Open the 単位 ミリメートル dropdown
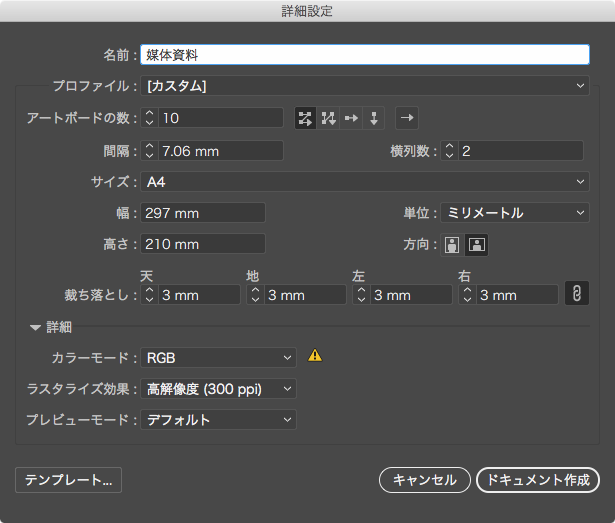Screen dimensions: 615x523 click(x=515, y=213)
